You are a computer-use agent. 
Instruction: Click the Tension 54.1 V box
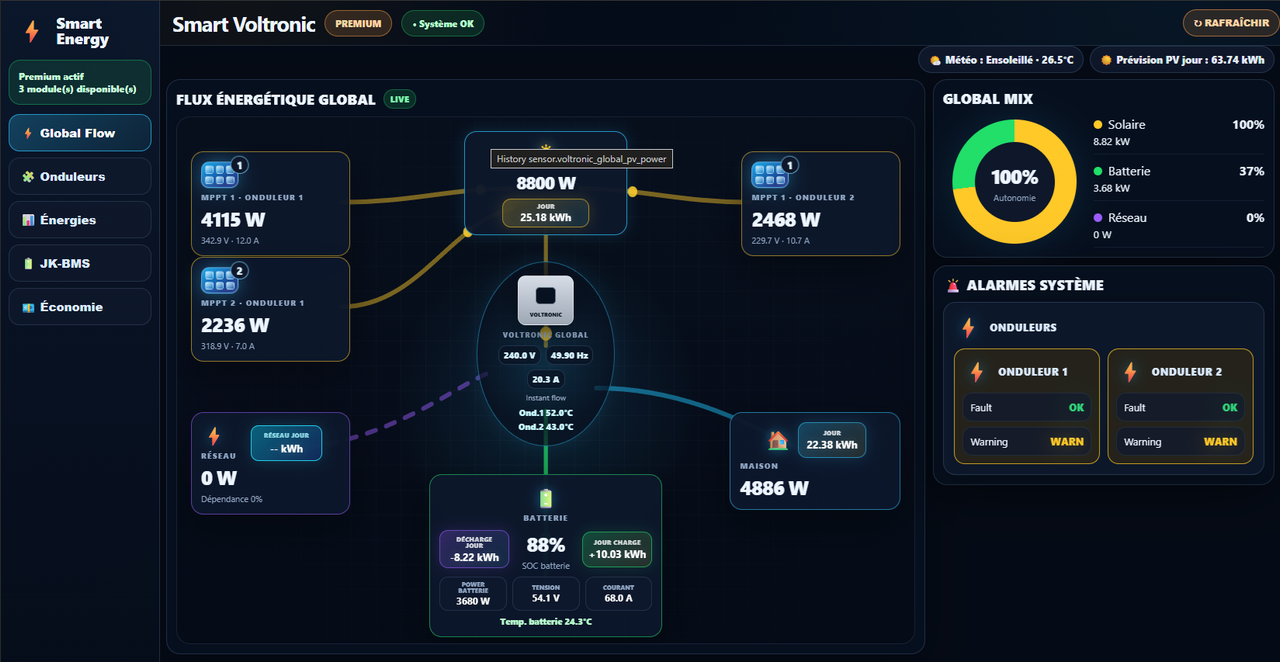pyautogui.click(x=546, y=594)
